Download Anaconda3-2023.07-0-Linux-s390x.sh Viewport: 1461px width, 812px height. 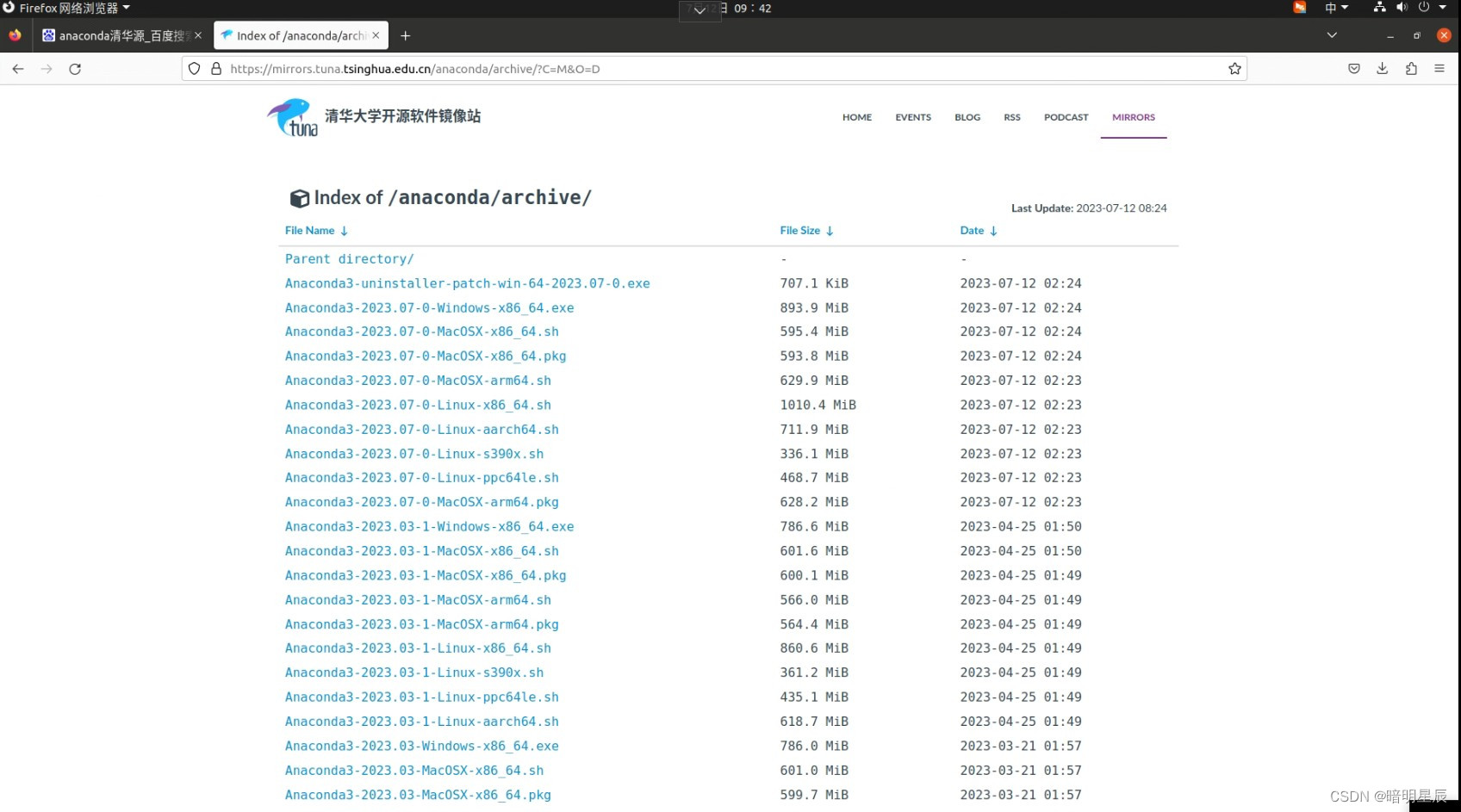[414, 454]
